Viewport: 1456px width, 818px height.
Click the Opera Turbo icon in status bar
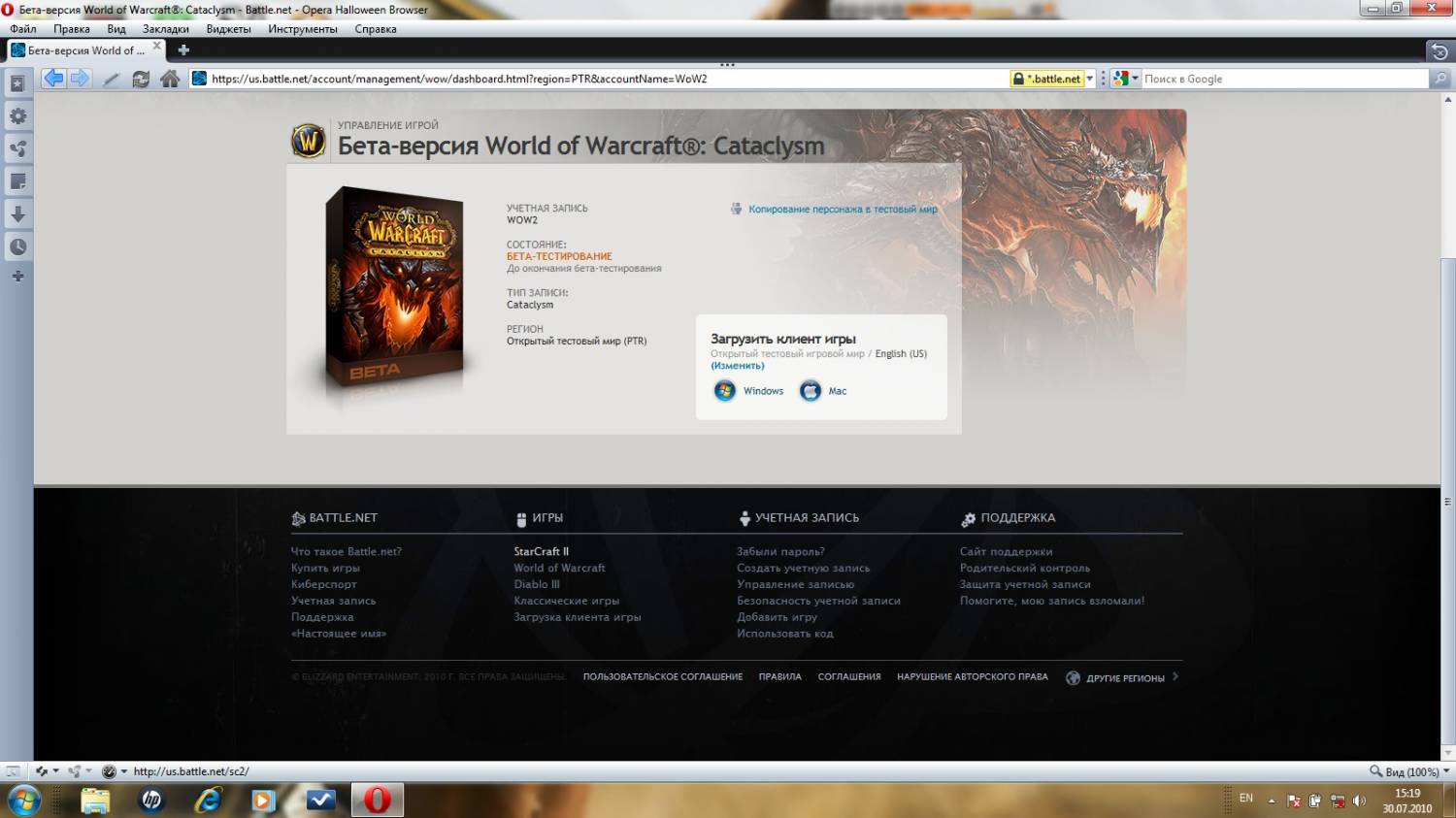coord(109,771)
